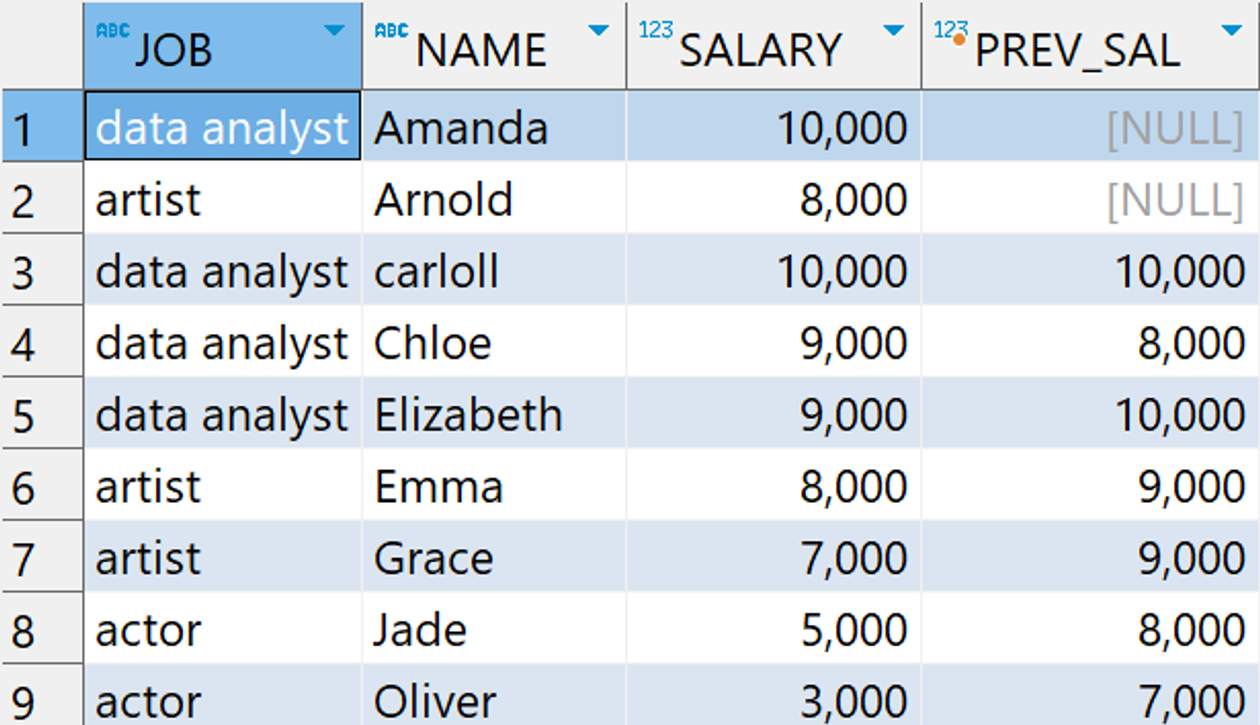Viewport: 1260px width, 725px height.
Task: Select carloll's SALARY cell
Action: [774, 270]
